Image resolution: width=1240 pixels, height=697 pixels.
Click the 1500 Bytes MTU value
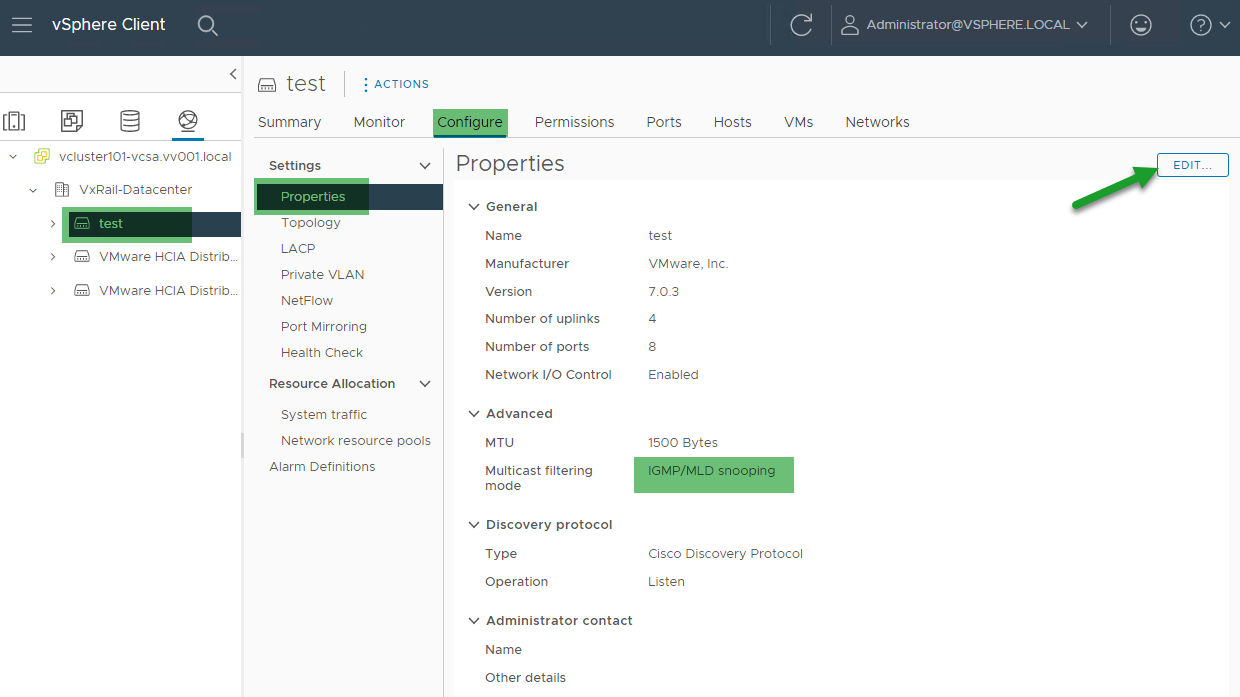(x=683, y=443)
